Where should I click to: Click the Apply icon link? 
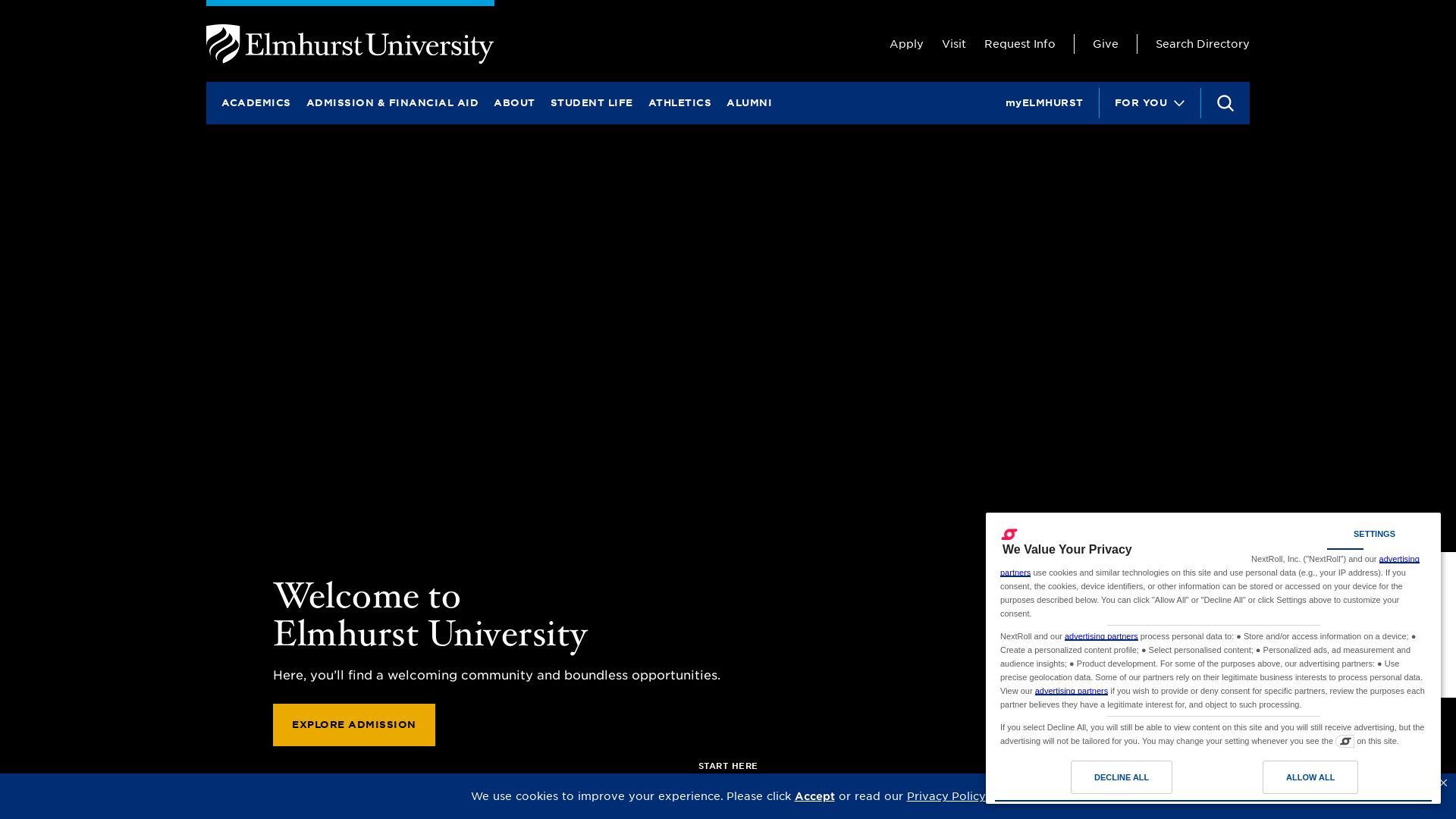(x=906, y=43)
